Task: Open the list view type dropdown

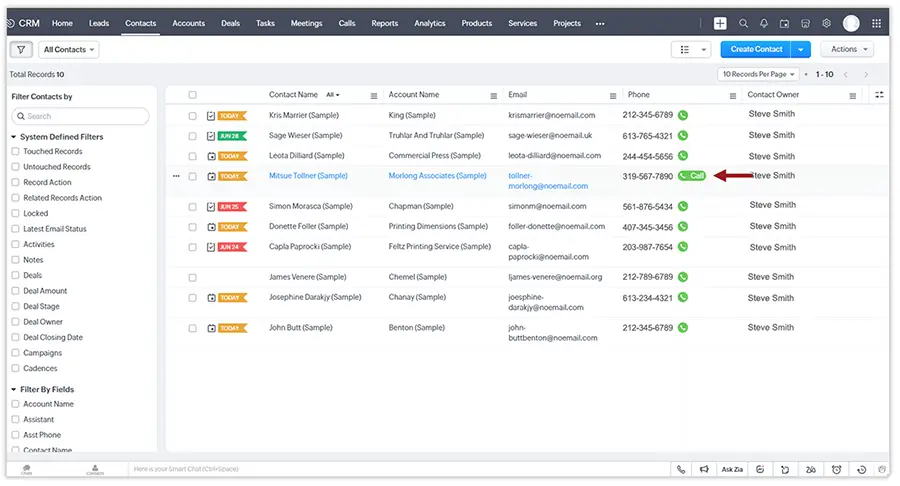Action: (x=691, y=50)
